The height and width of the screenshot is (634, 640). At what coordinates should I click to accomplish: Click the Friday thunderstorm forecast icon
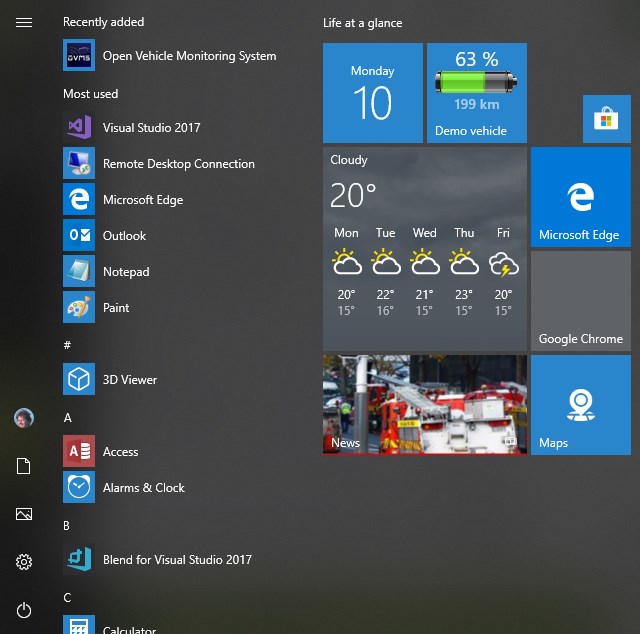[x=504, y=264]
